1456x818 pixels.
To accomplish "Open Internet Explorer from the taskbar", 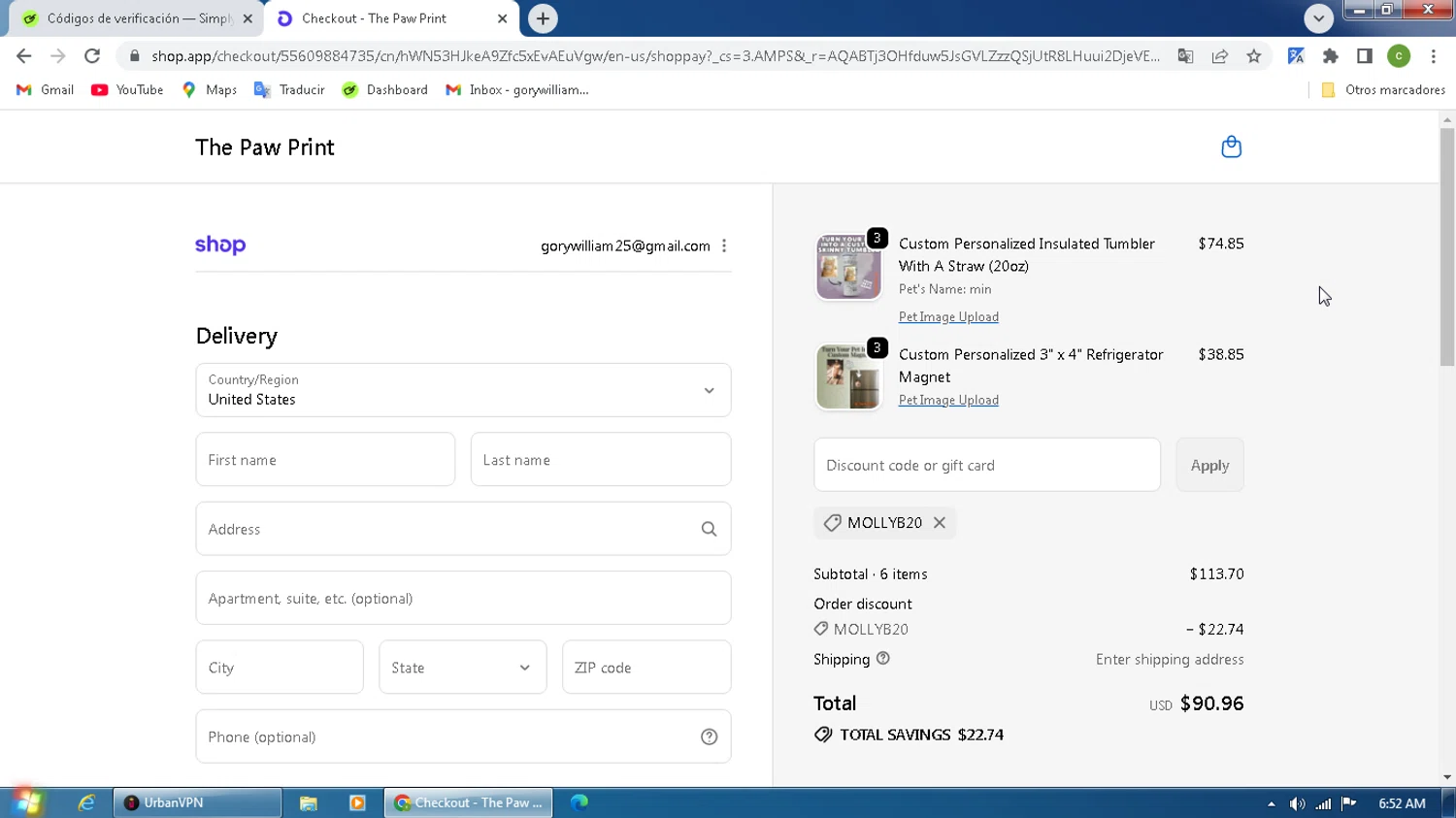I will coord(86,802).
